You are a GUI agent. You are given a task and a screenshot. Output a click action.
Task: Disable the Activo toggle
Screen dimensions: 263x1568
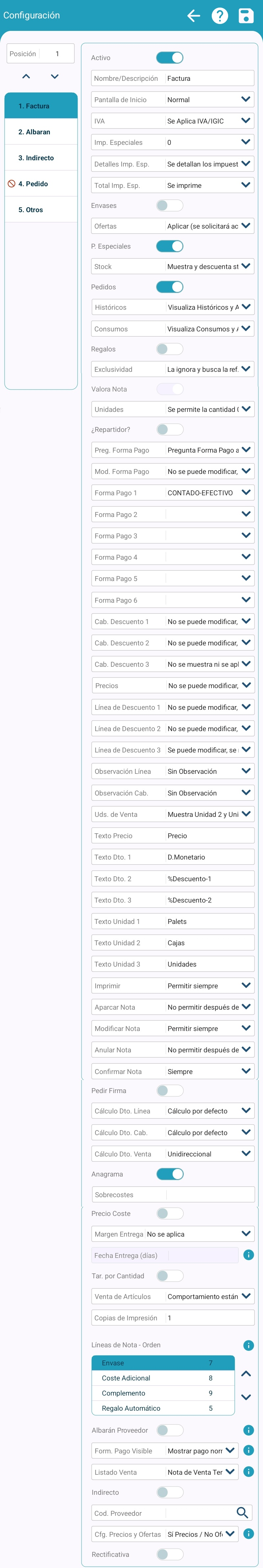(x=169, y=58)
